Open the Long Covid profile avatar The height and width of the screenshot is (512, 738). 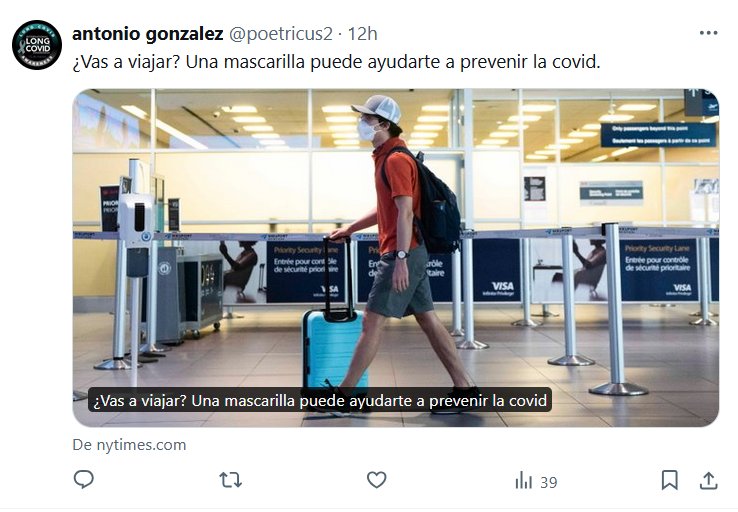click(x=37, y=45)
